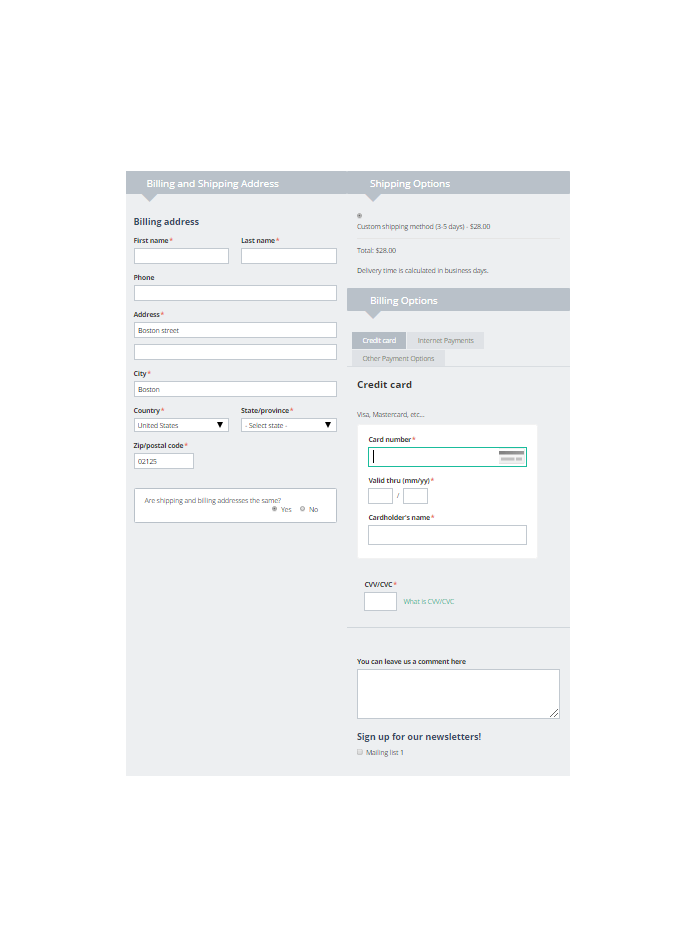
Task: Click the Address field containing Boston street
Action: point(235,330)
